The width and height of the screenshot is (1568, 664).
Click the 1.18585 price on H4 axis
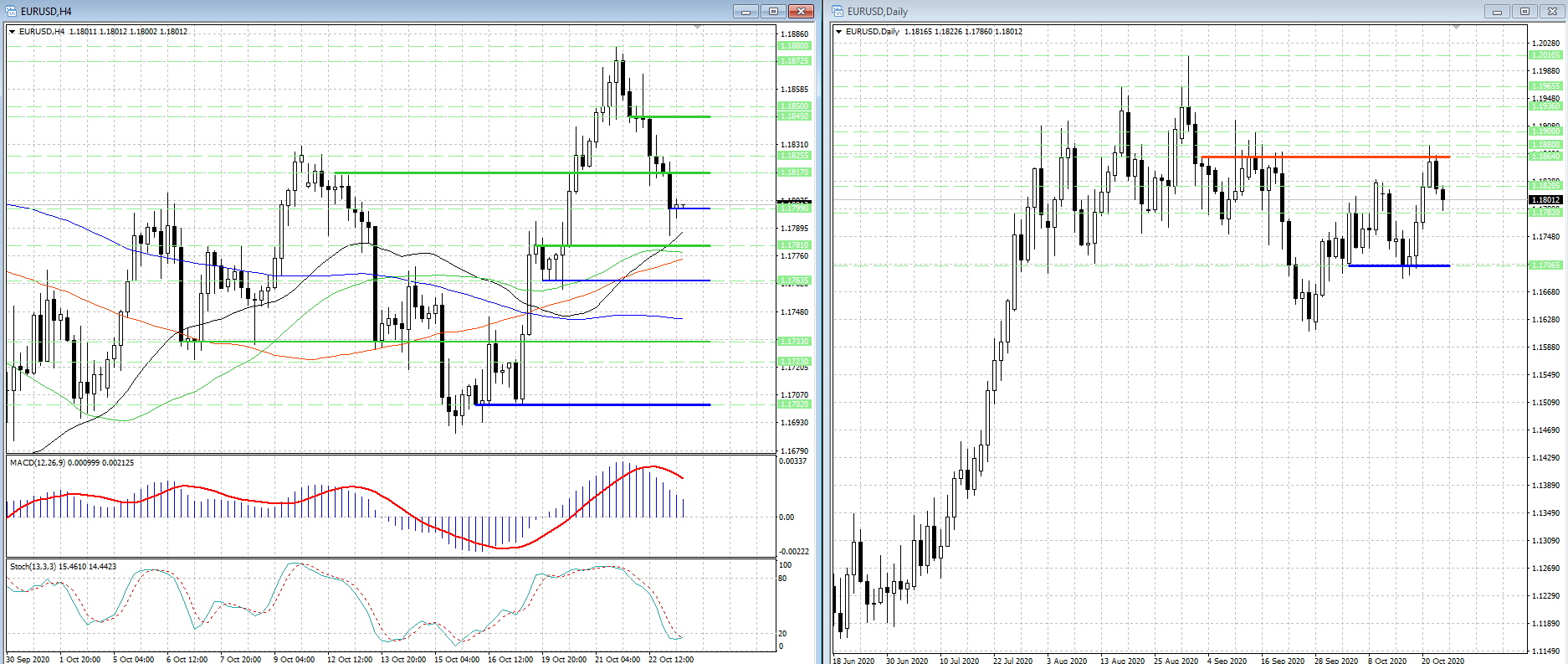point(794,90)
